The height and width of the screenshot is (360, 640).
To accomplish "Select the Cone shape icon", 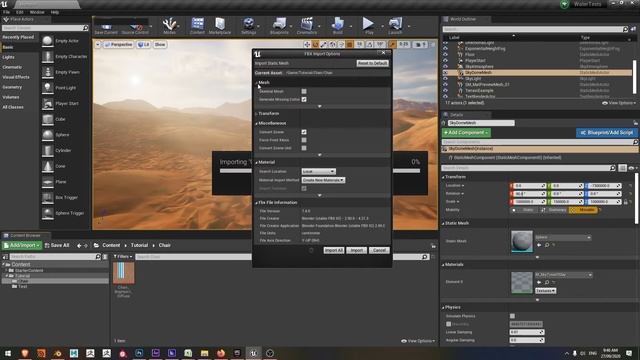I will pos(48,166).
